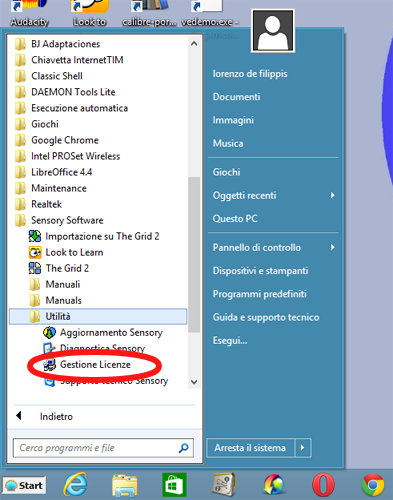
Task: Click the Start button
Action: pos(24,485)
